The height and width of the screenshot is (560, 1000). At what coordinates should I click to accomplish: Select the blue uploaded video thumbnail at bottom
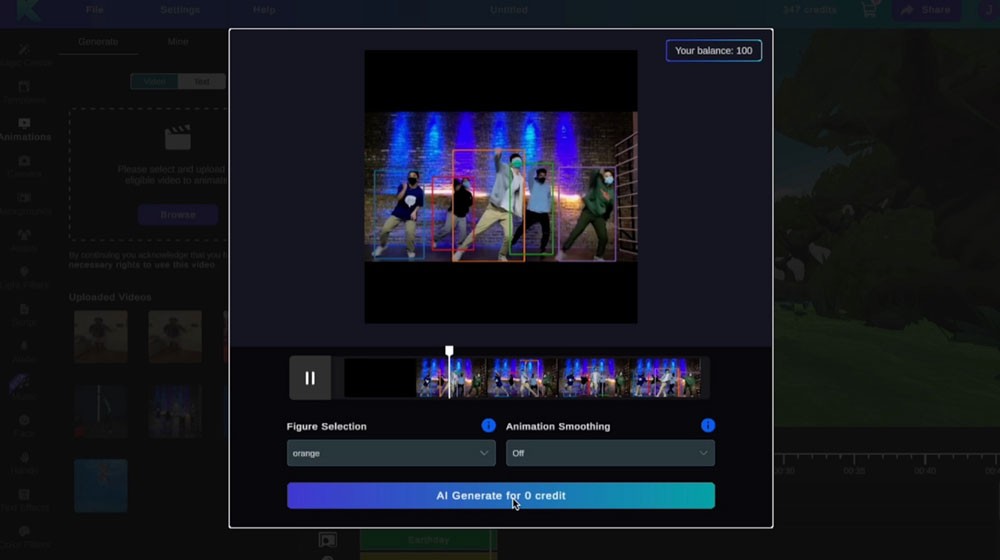point(101,486)
